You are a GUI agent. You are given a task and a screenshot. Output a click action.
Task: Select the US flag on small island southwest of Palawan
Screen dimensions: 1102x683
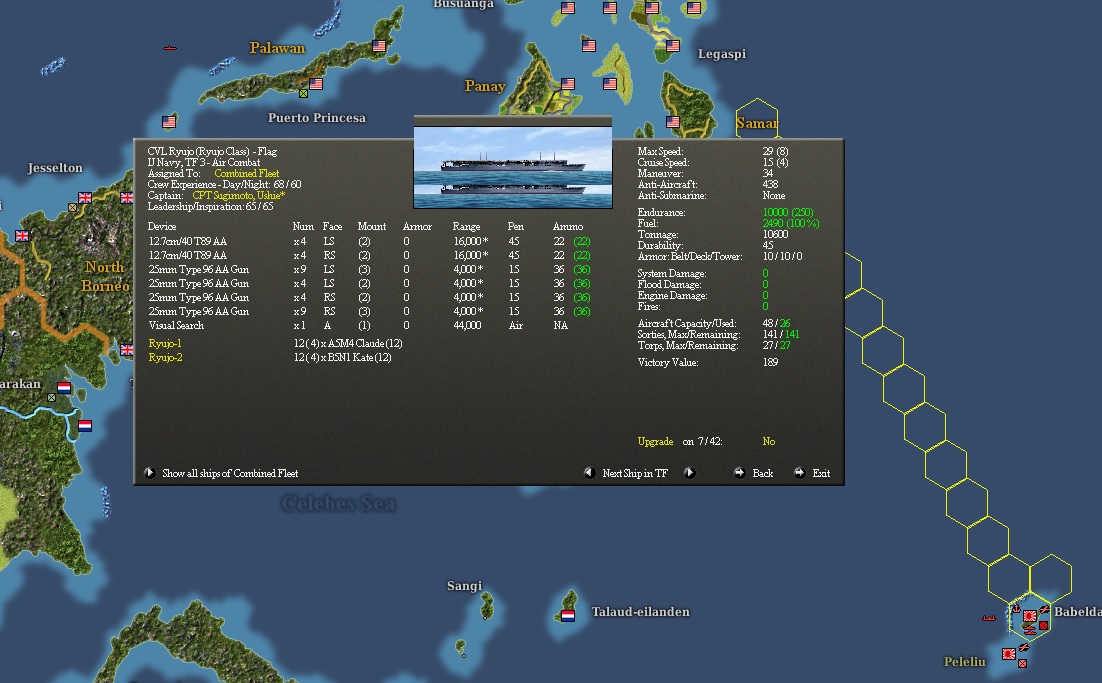(169, 122)
